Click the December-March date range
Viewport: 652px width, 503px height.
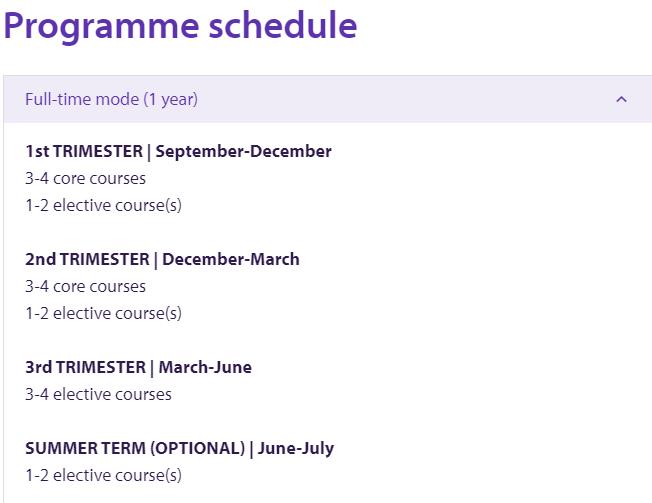[x=231, y=260]
